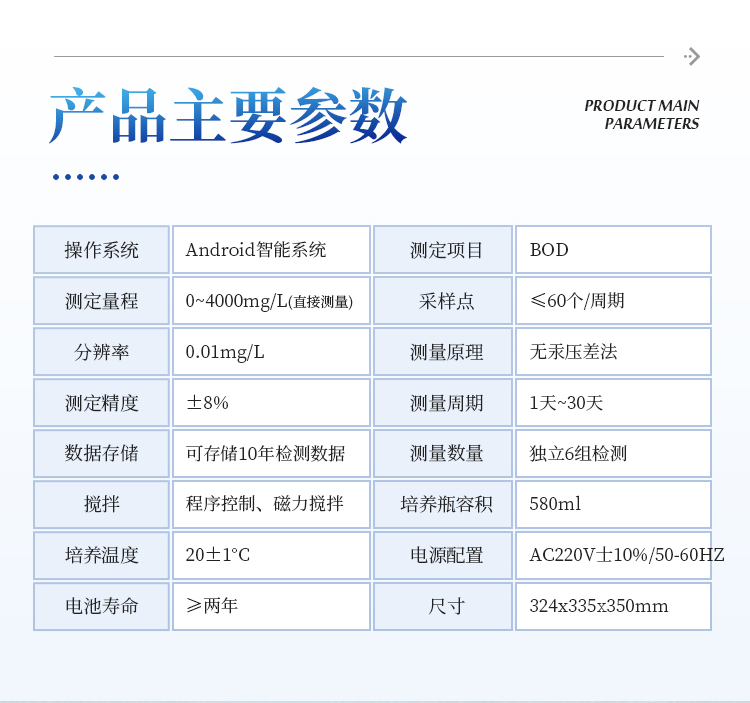
Task: Select the 培养瓶容积 label cell
Action: click(x=443, y=505)
